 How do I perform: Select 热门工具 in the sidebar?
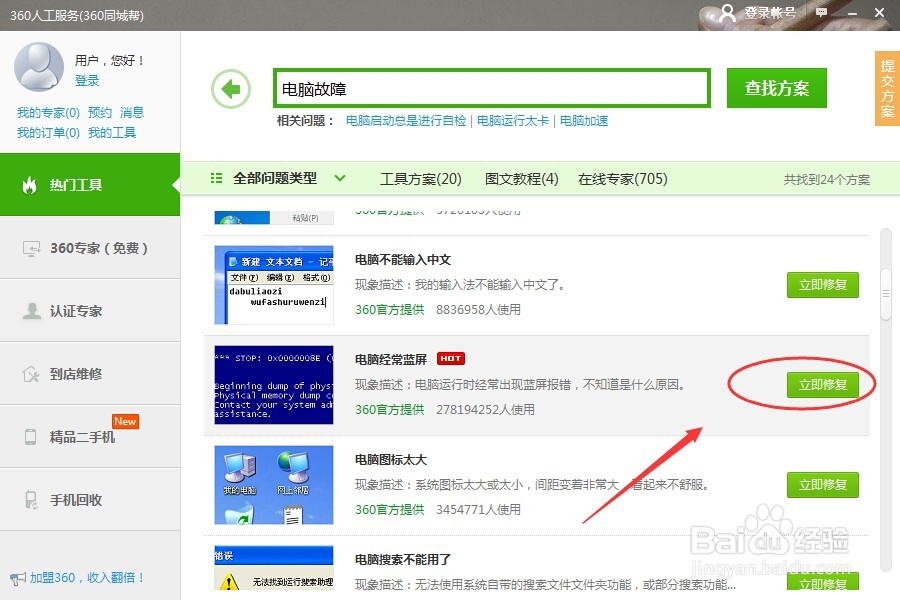[90, 184]
